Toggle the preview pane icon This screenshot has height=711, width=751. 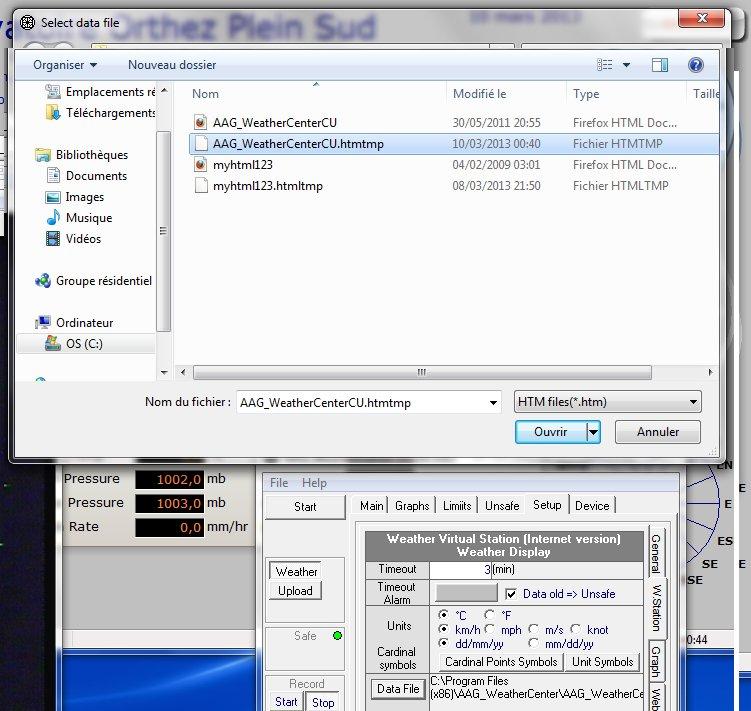(x=660, y=65)
